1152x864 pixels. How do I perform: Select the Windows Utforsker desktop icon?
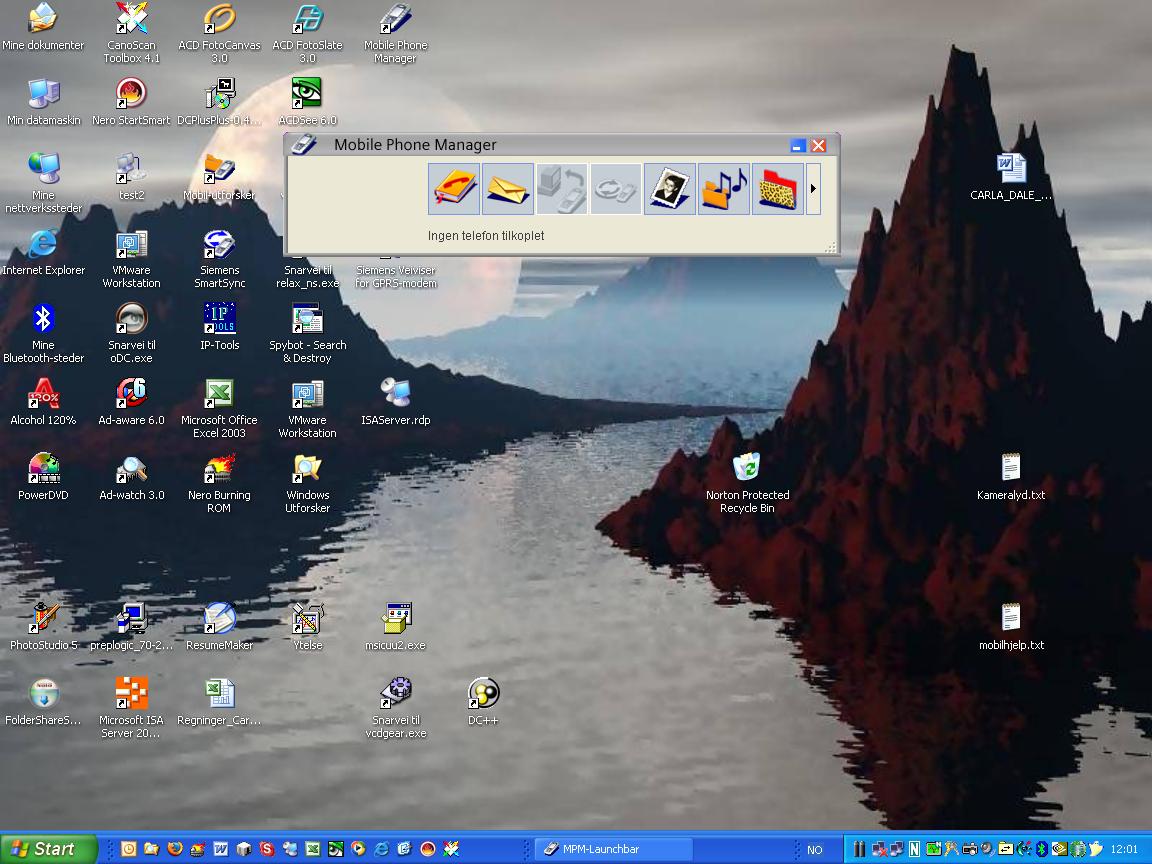click(x=307, y=484)
